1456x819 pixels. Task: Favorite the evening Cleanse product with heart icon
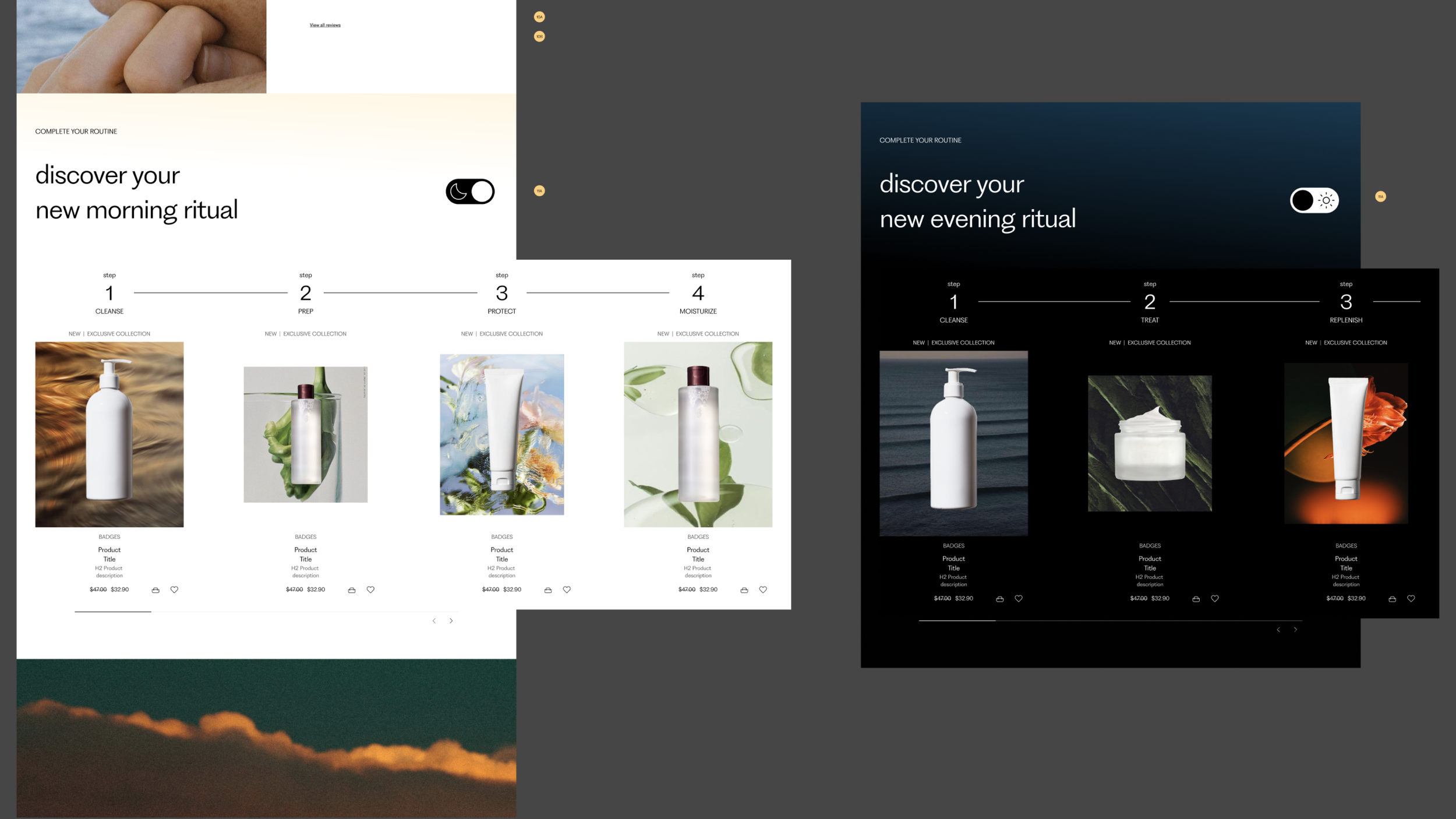click(x=1019, y=599)
